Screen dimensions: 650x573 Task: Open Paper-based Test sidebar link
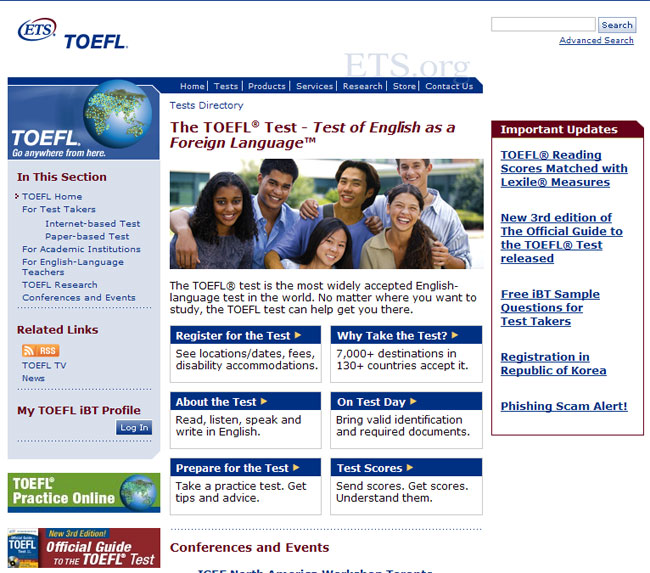click(87, 236)
